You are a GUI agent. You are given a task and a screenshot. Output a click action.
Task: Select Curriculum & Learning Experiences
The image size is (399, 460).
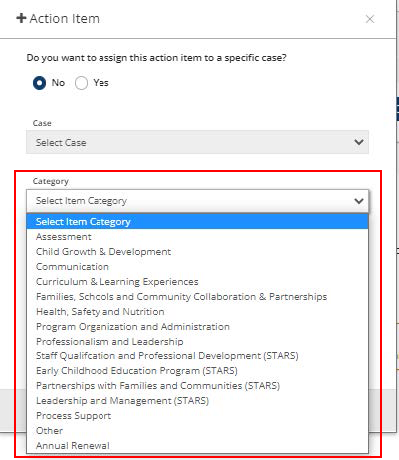click(197, 282)
